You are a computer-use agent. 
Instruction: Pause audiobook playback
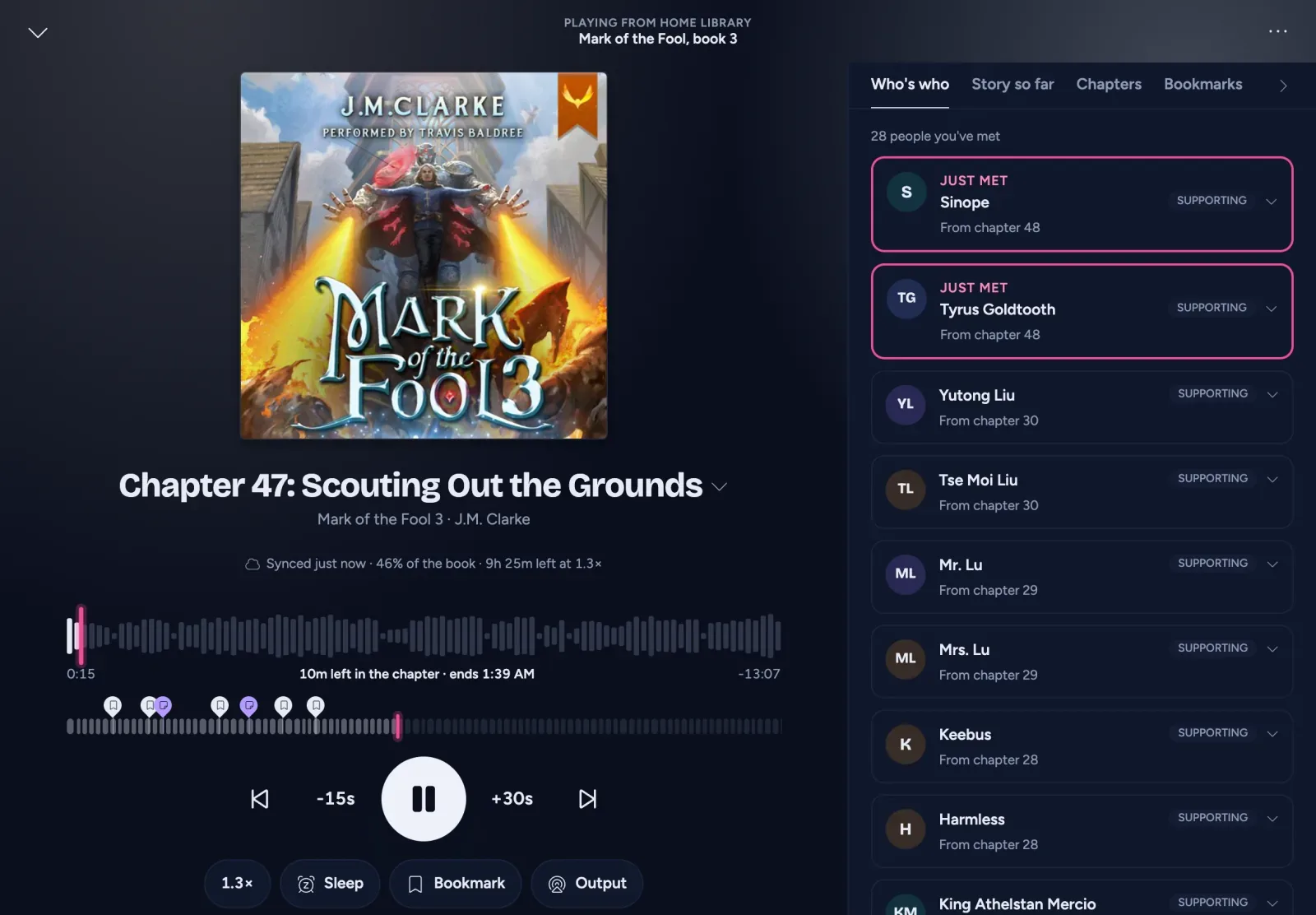click(x=424, y=799)
